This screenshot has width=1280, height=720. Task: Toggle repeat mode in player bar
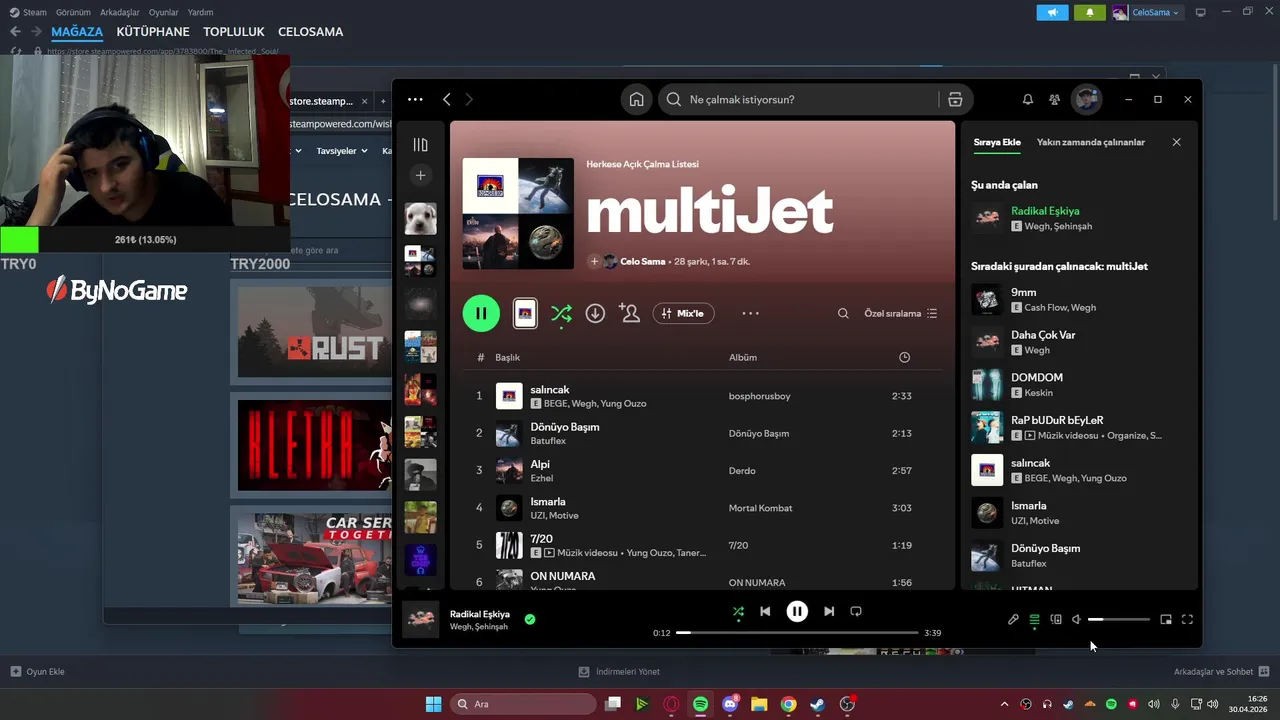(x=856, y=611)
